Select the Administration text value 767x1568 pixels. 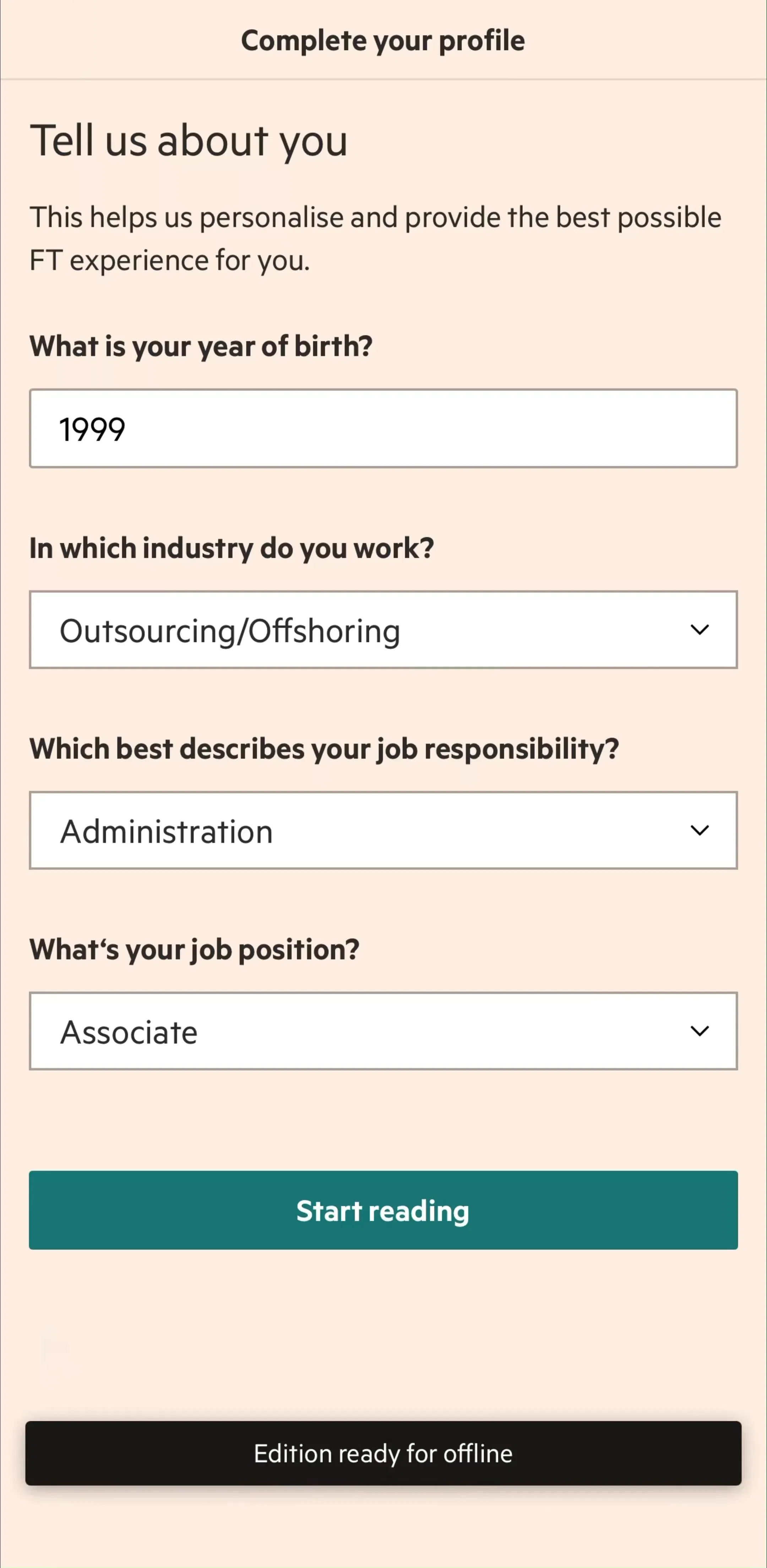[166, 832]
